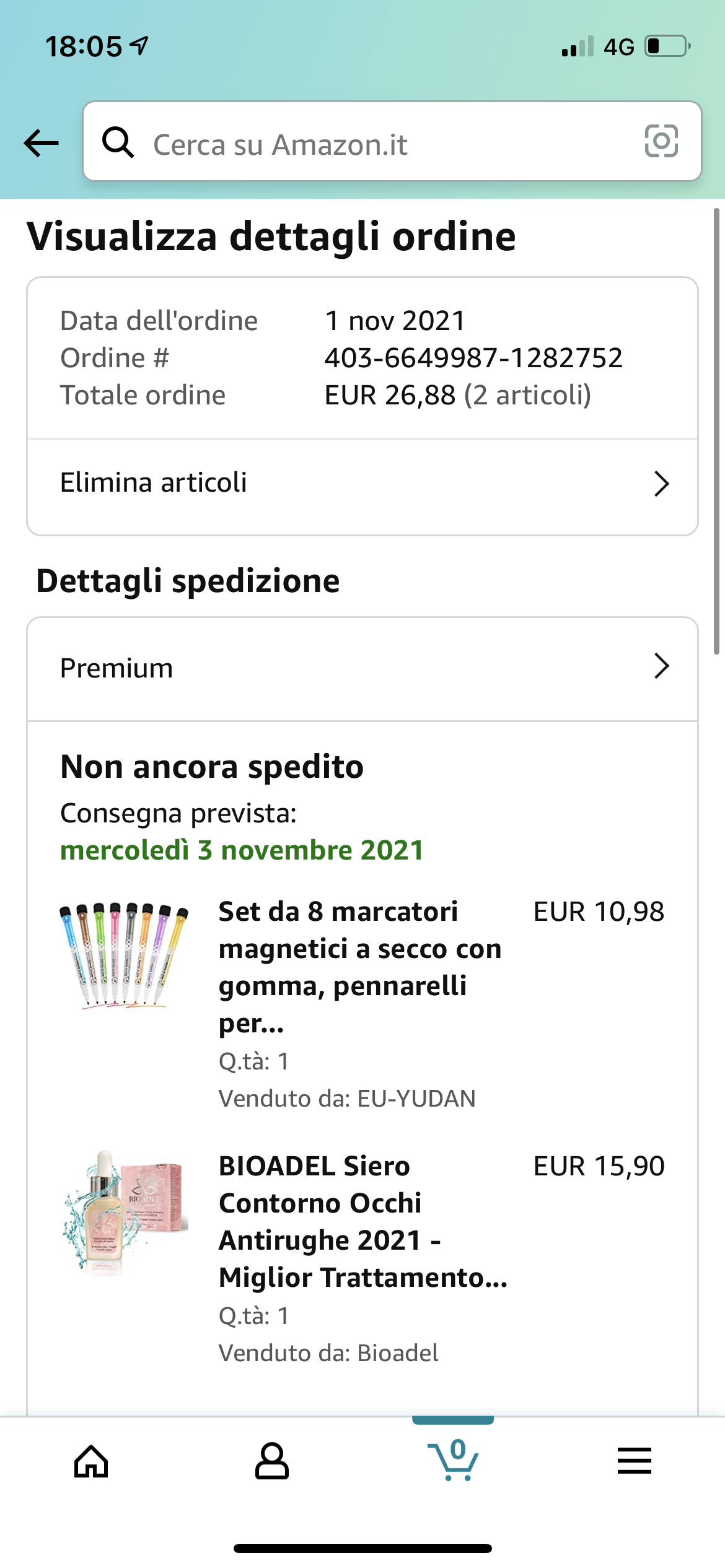Screen dimensions: 725x1568
Task: Tap the home indicator bar
Action: coord(362,1549)
